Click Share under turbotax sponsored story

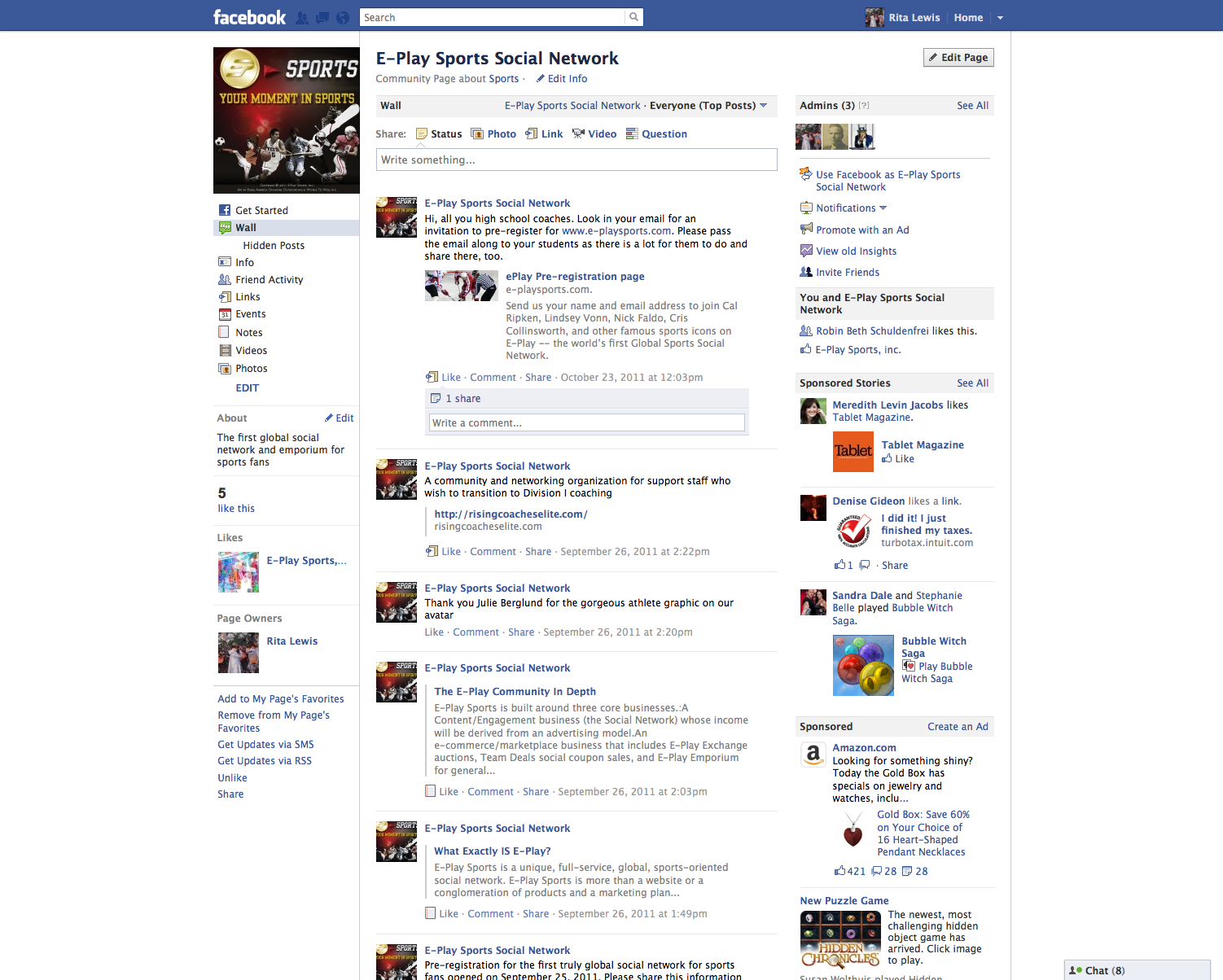[894, 566]
